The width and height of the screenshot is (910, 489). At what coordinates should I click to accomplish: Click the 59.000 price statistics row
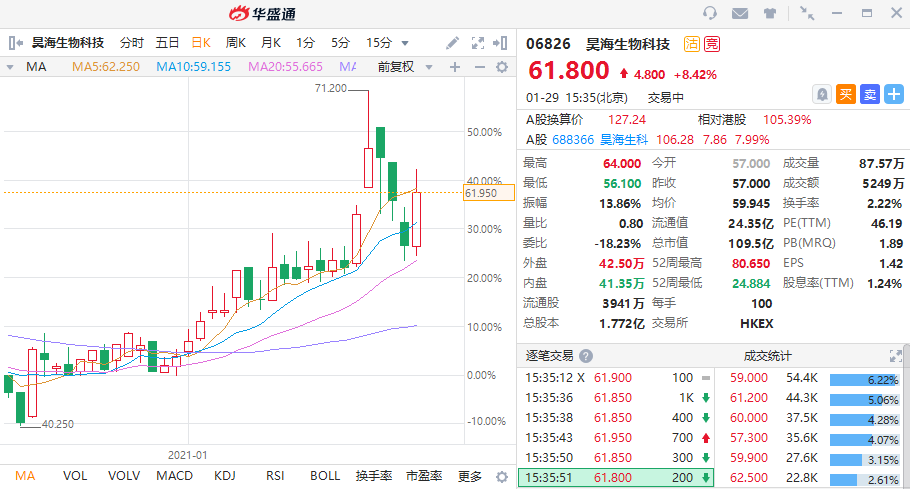coord(809,378)
